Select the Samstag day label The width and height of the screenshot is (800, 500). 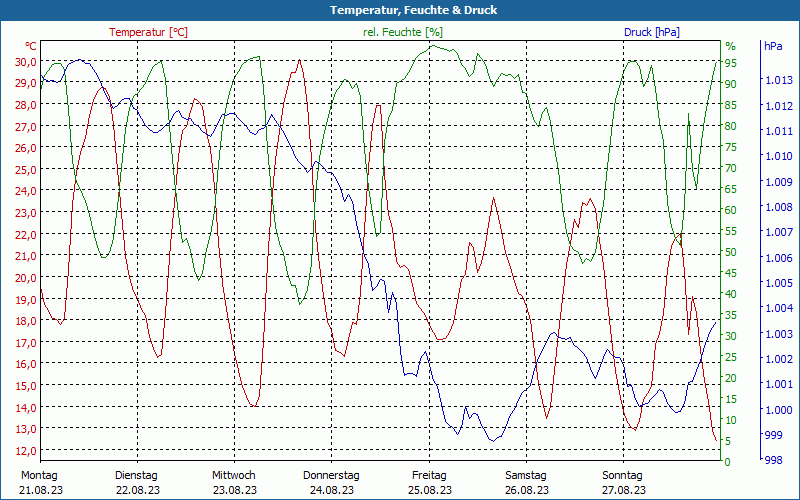coord(526,475)
